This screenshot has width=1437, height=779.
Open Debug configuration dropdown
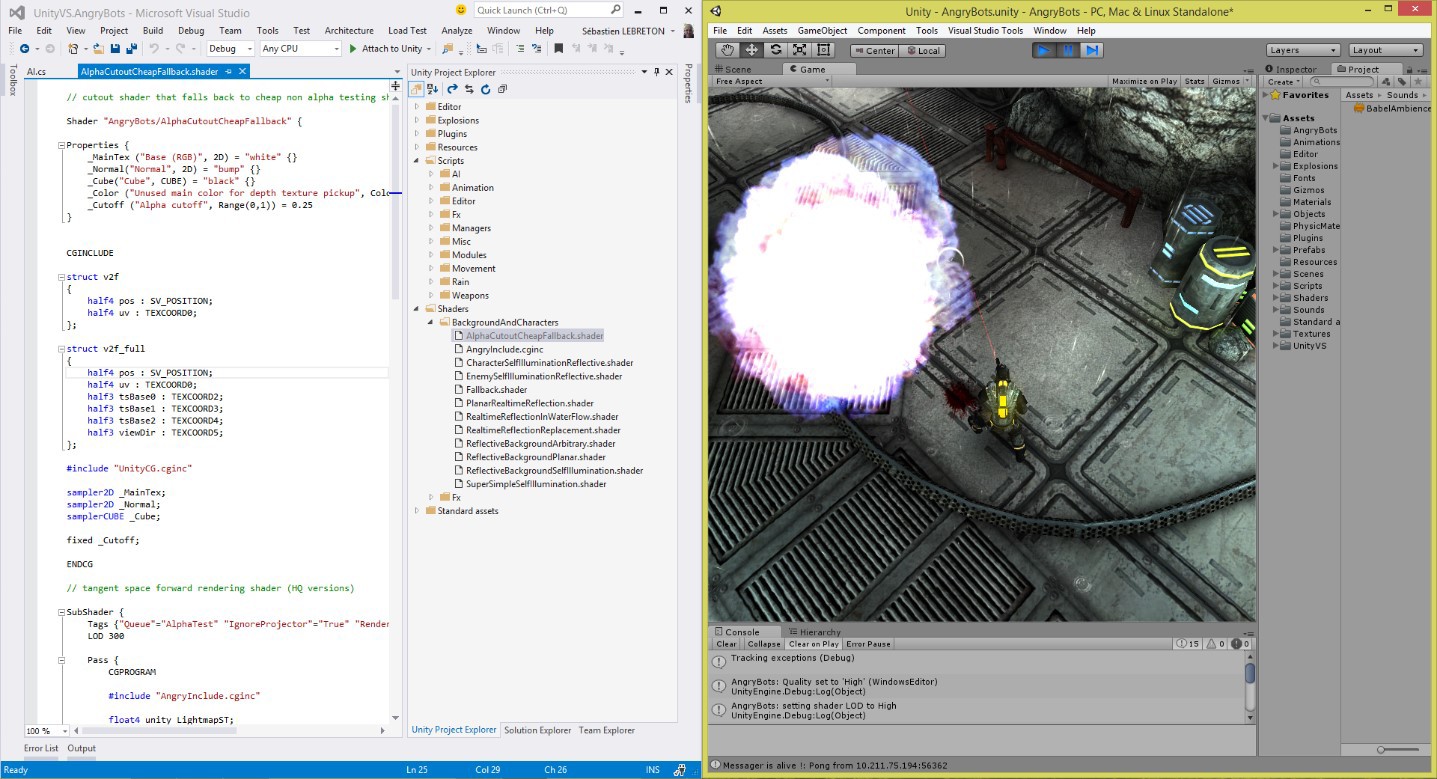pos(229,48)
